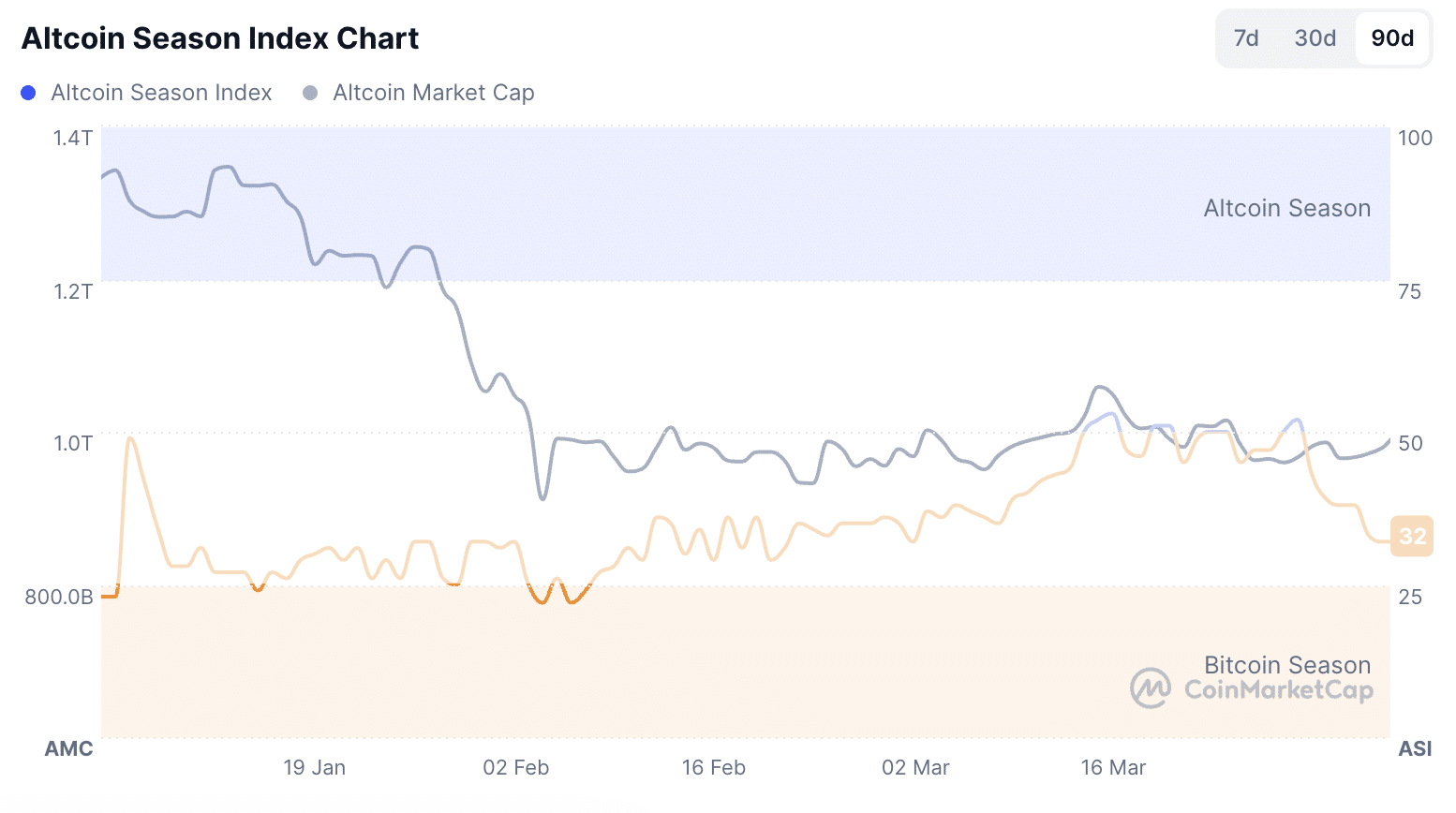Click the blue Altcoin Season Index legend dot
The height and width of the screenshot is (813, 1456).
28,93
